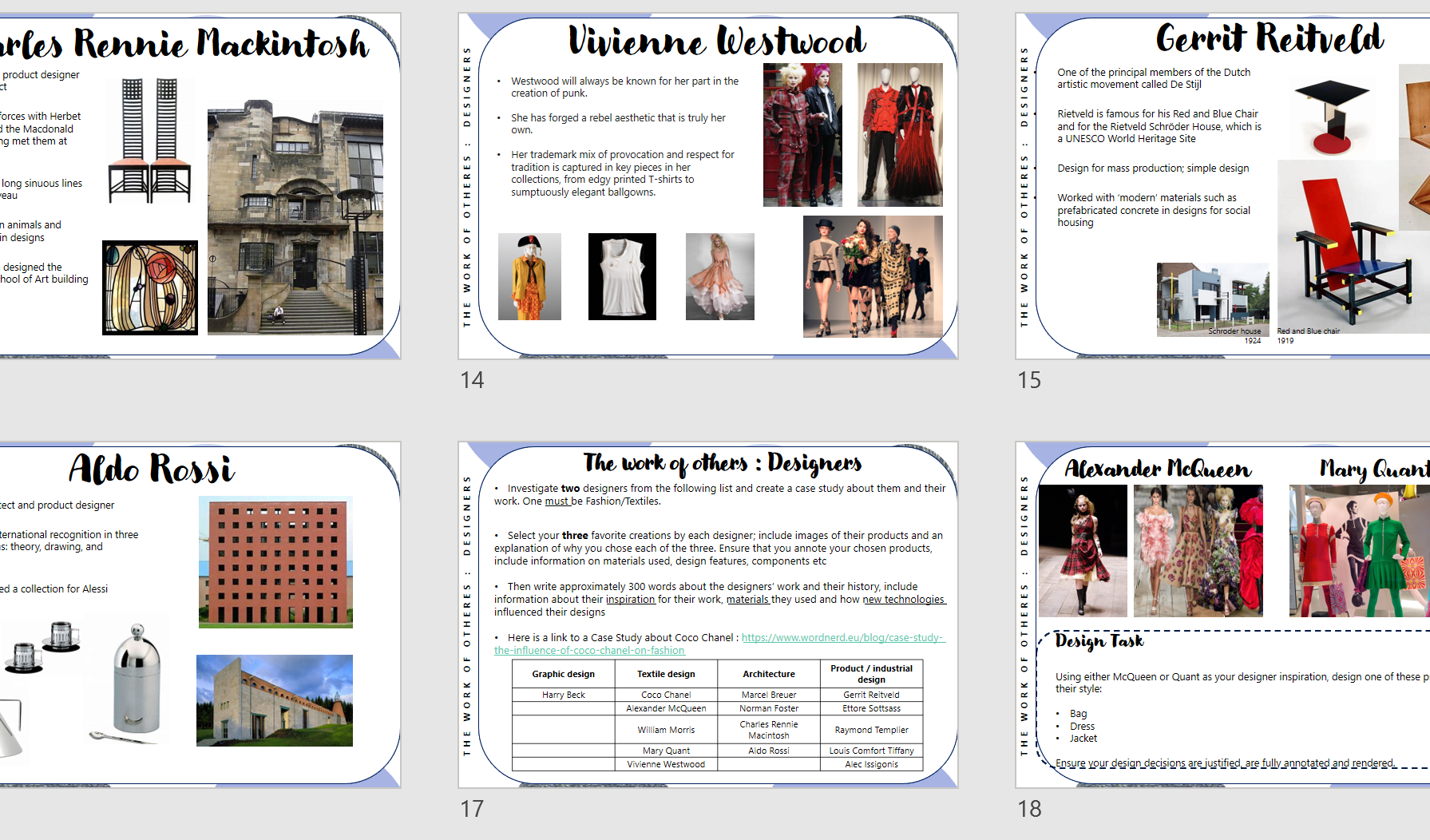Click 'Ettore Sottsass' table cell

point(871,708)
